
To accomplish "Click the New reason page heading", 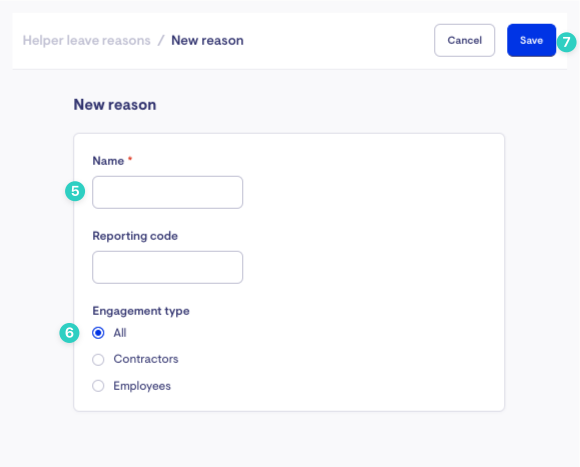I will [115, 105].
